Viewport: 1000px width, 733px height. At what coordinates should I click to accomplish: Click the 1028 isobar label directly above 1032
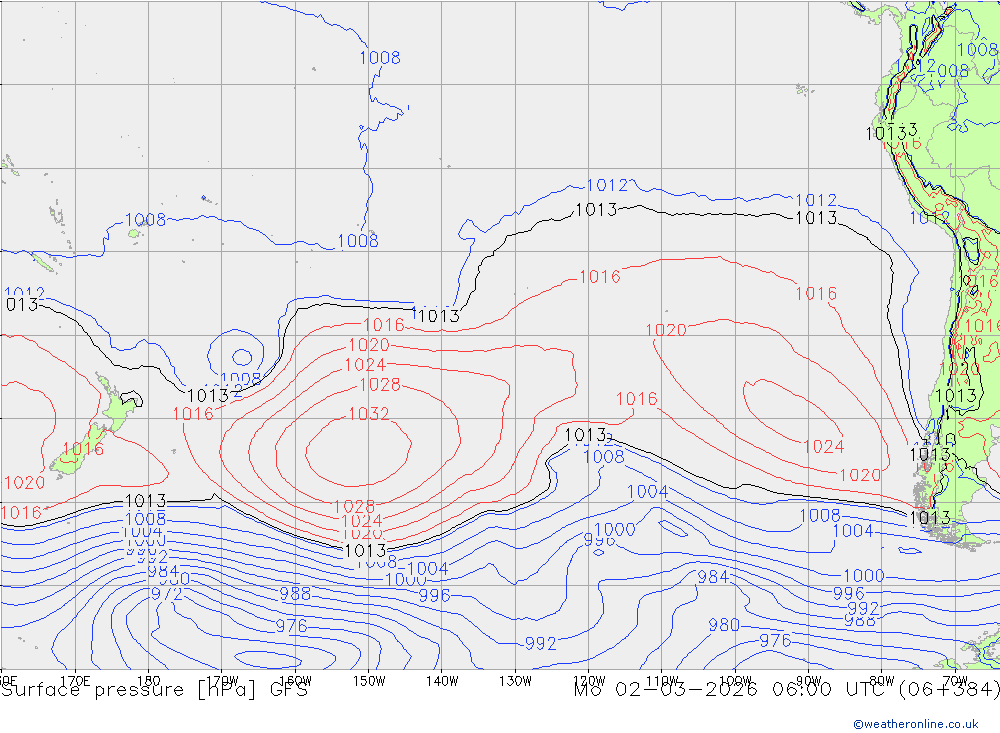[380, 385]
